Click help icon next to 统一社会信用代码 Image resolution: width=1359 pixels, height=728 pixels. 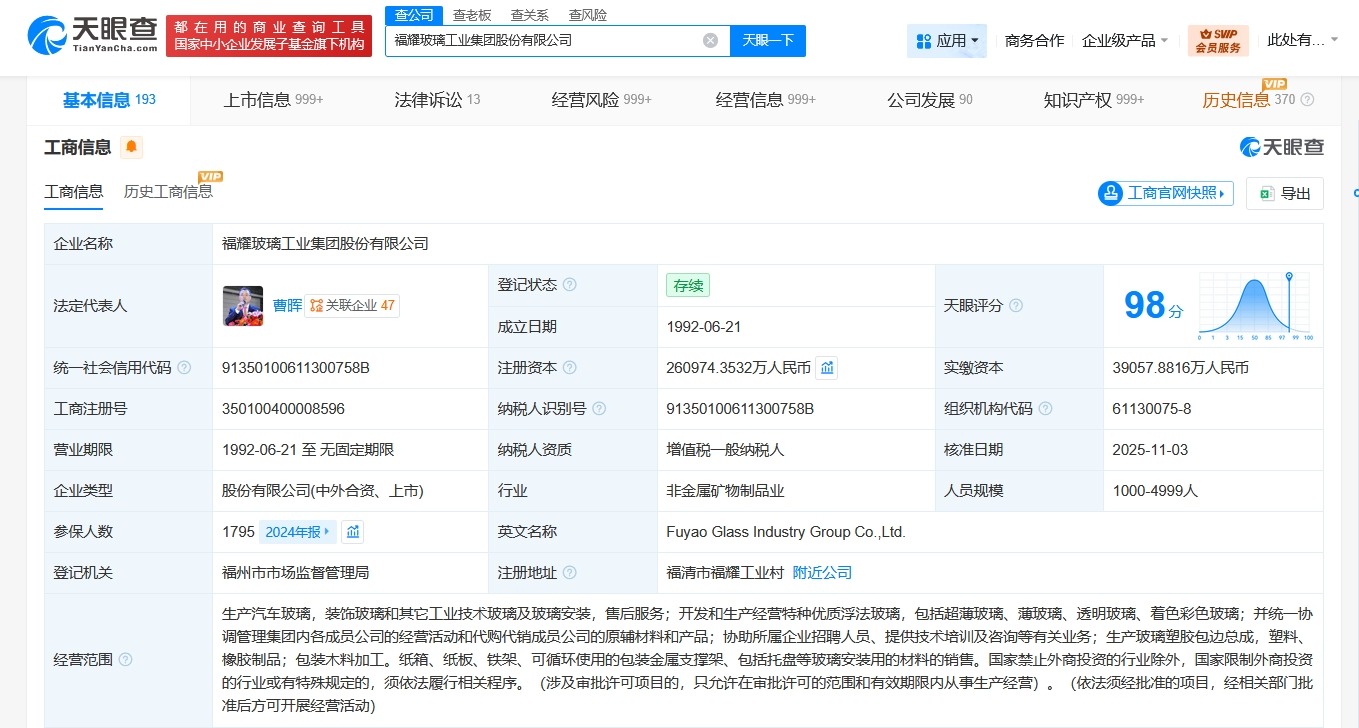click(x=183, y=367)
